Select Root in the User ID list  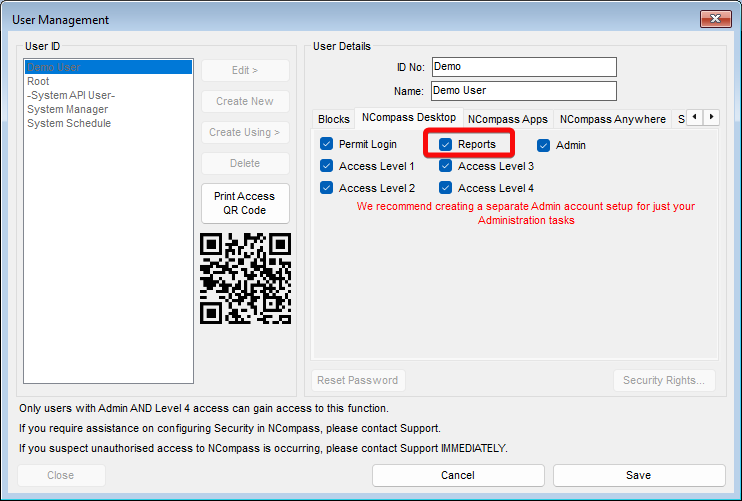pos(108,81)
